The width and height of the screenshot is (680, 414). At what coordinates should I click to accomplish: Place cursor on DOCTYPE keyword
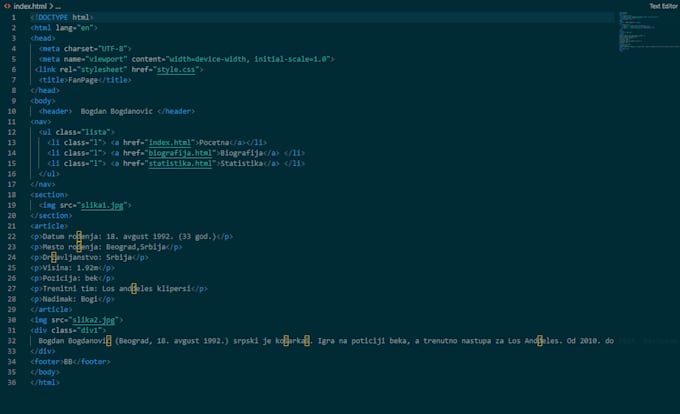tap(53, 17)
